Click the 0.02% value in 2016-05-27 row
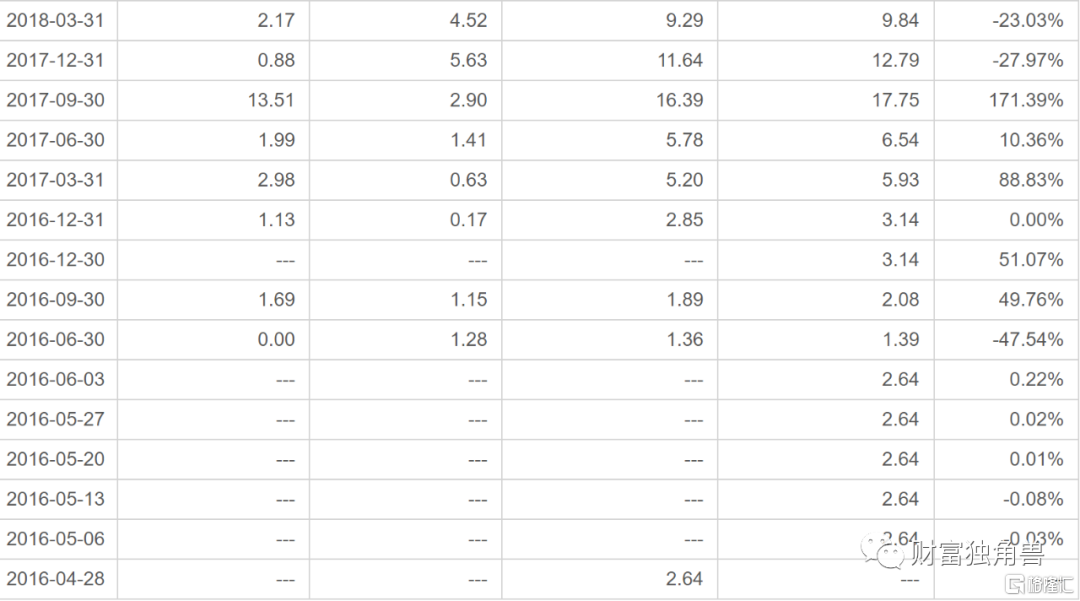Viewport: 1080px width, 601px height. click(1037, 420)
